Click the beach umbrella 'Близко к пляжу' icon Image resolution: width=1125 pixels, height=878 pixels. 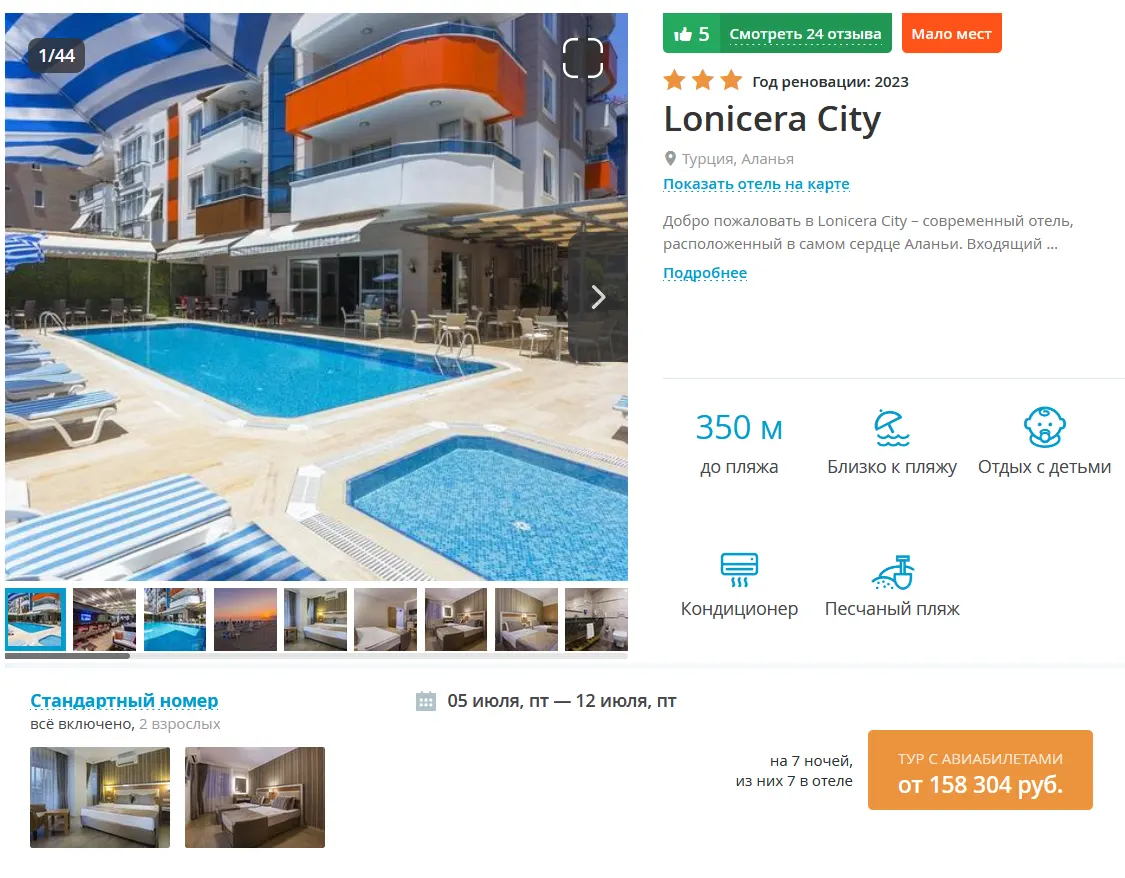[892, 428]
